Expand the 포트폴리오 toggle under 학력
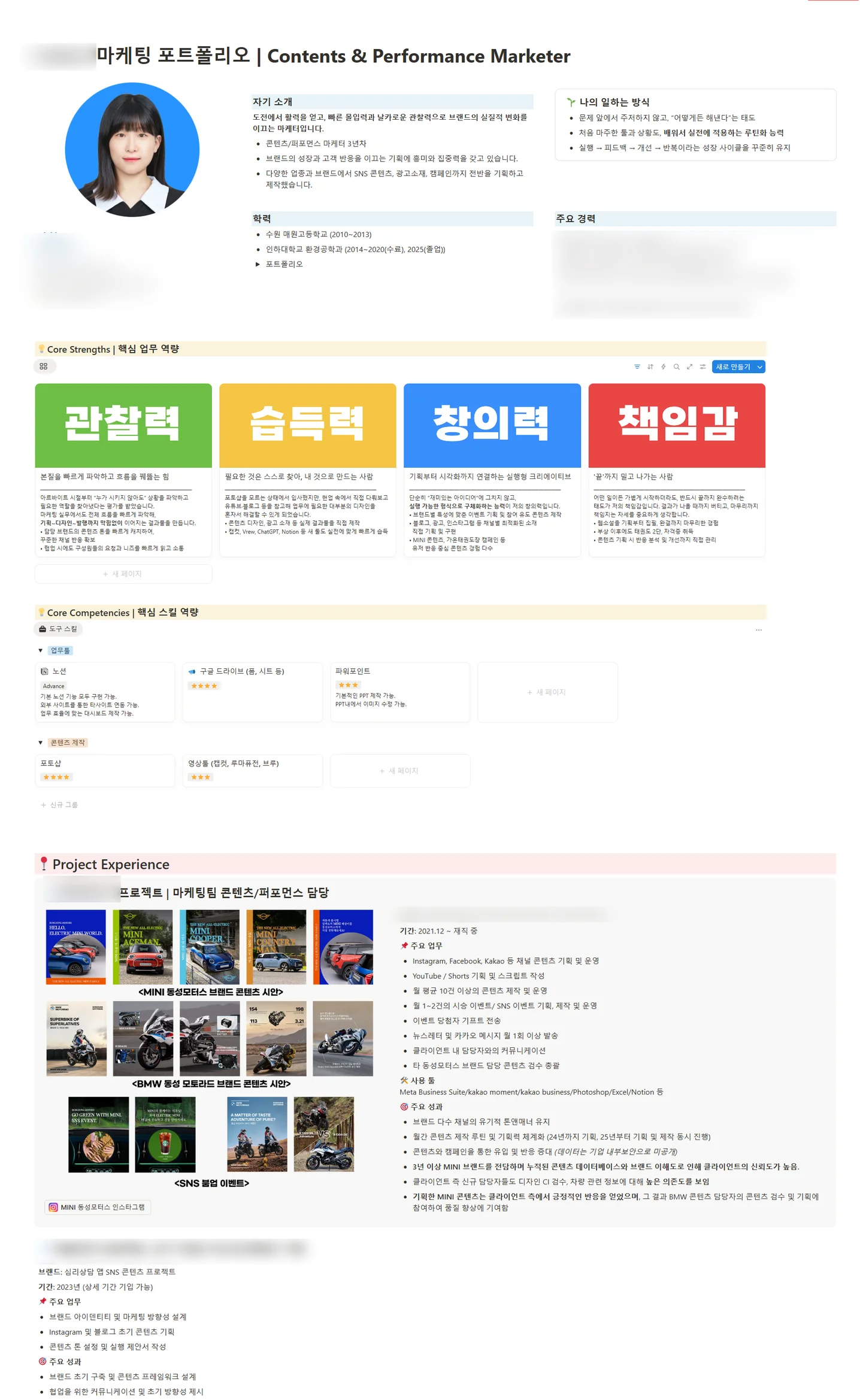 pos(258,264)
